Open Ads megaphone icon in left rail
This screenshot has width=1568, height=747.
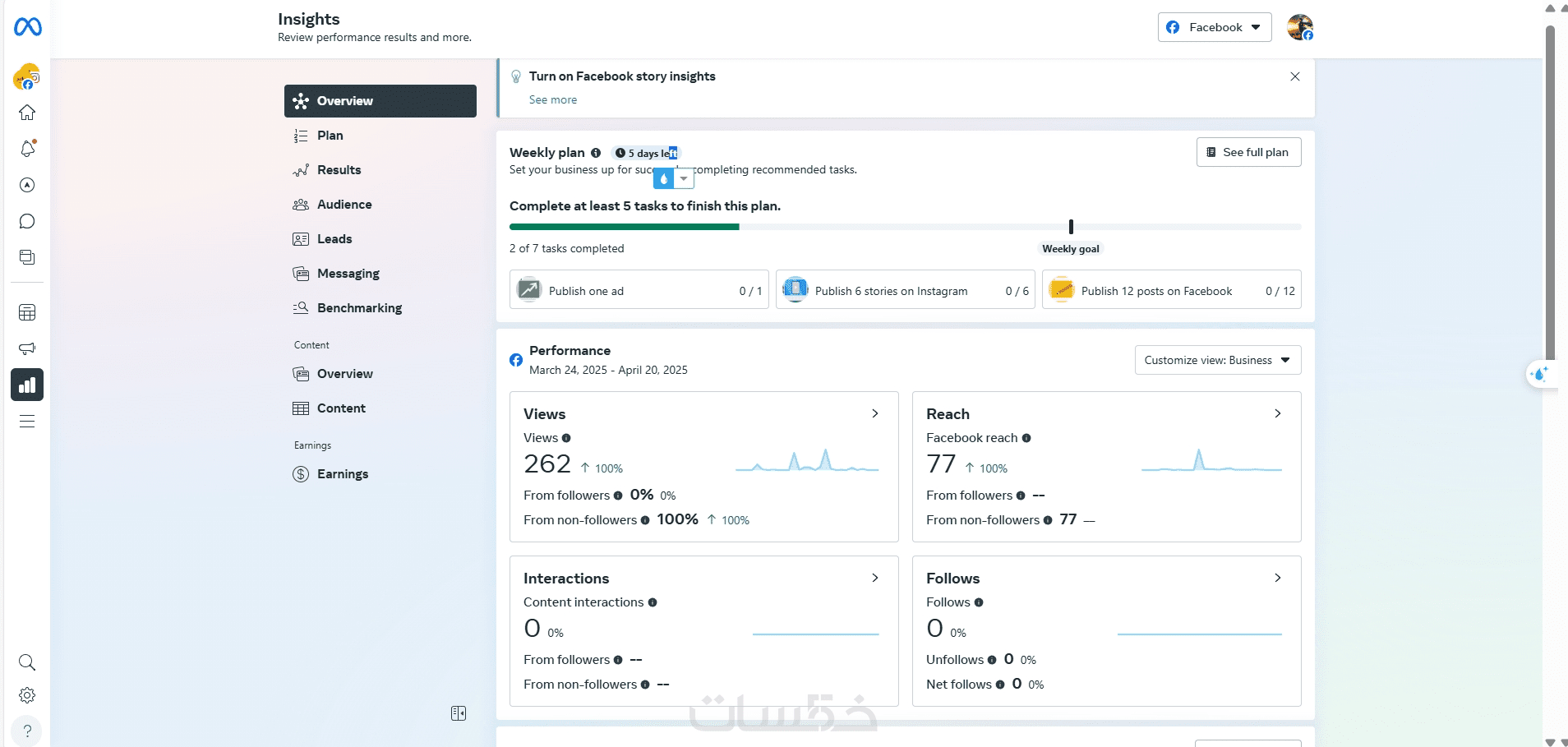click(27, 348)
